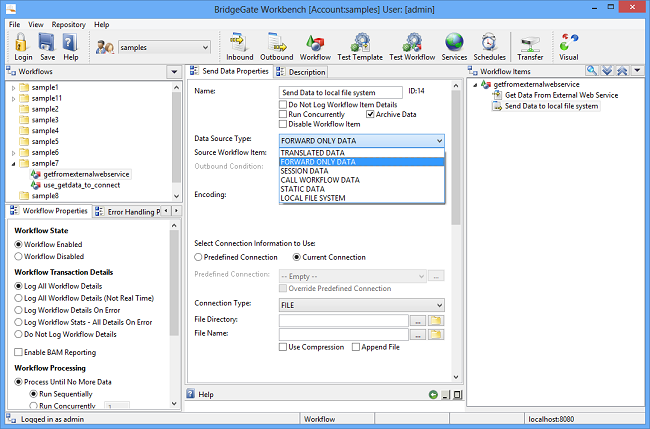Select the Workflow Disabled radio button
Viewport: 650px width, 429px height.
click(x=20, y=255)
